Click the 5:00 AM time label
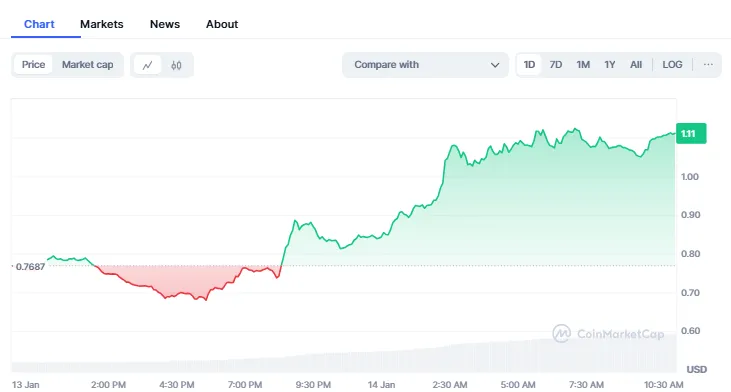731x392 pixels. 518,385
